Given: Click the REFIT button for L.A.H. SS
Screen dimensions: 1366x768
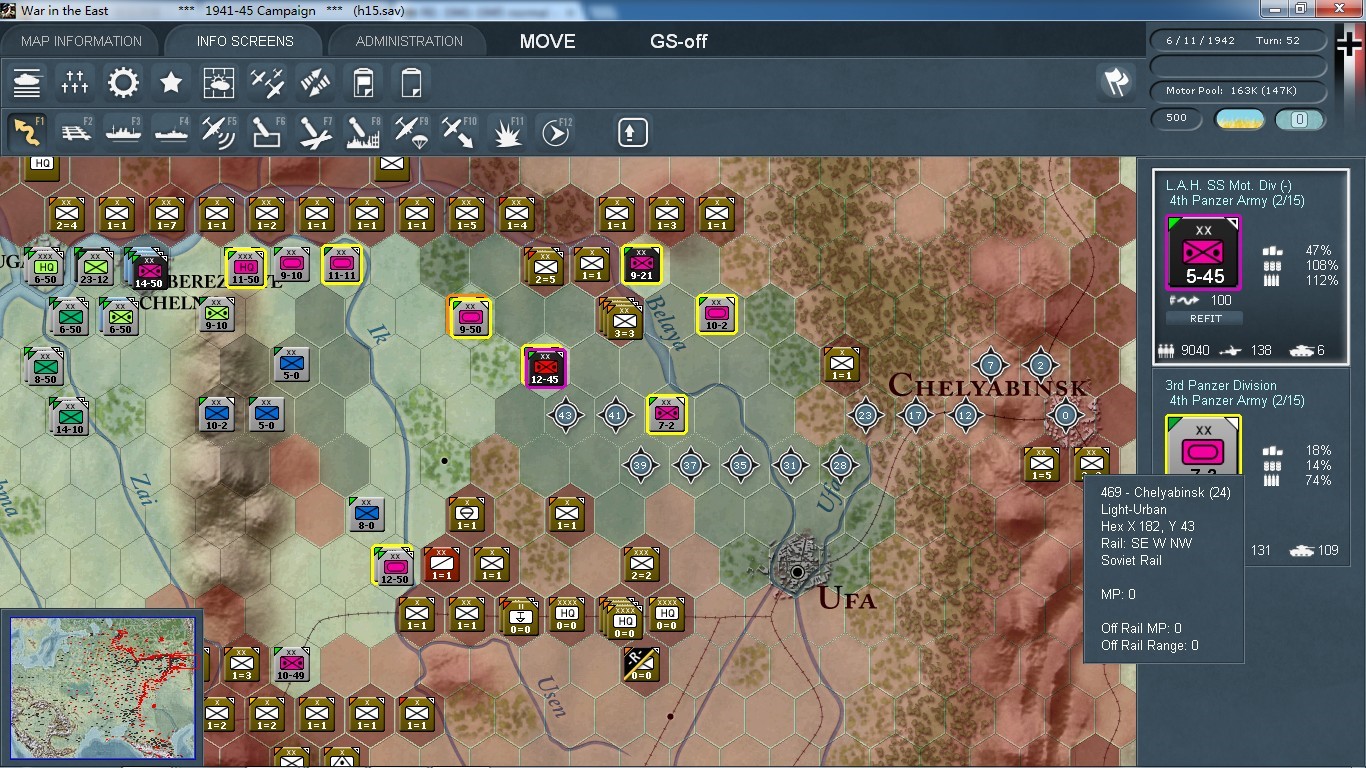Looking at the screenshot, I should tap(1204, 318).
